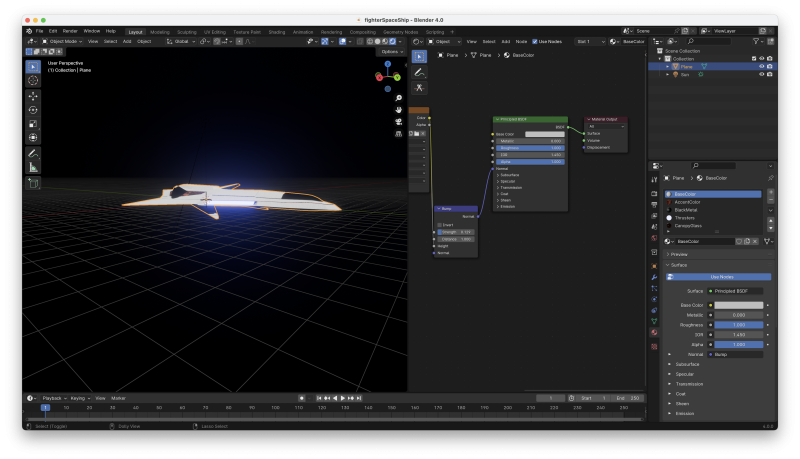Activate the Scale tool in the viewport toolbar
Image resolution: width=800 pixels, height=459 pixels.
point(33,123)
